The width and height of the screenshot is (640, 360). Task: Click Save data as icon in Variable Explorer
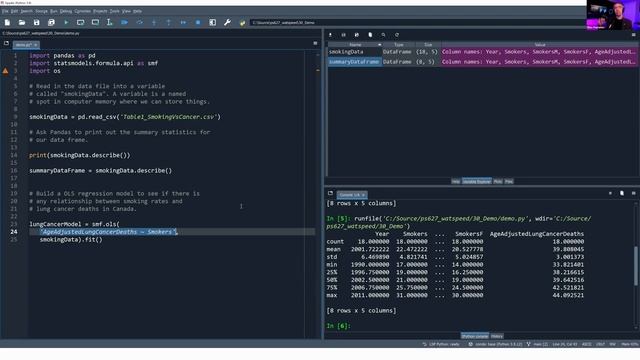pyautogui.click(x=357, y=35)
